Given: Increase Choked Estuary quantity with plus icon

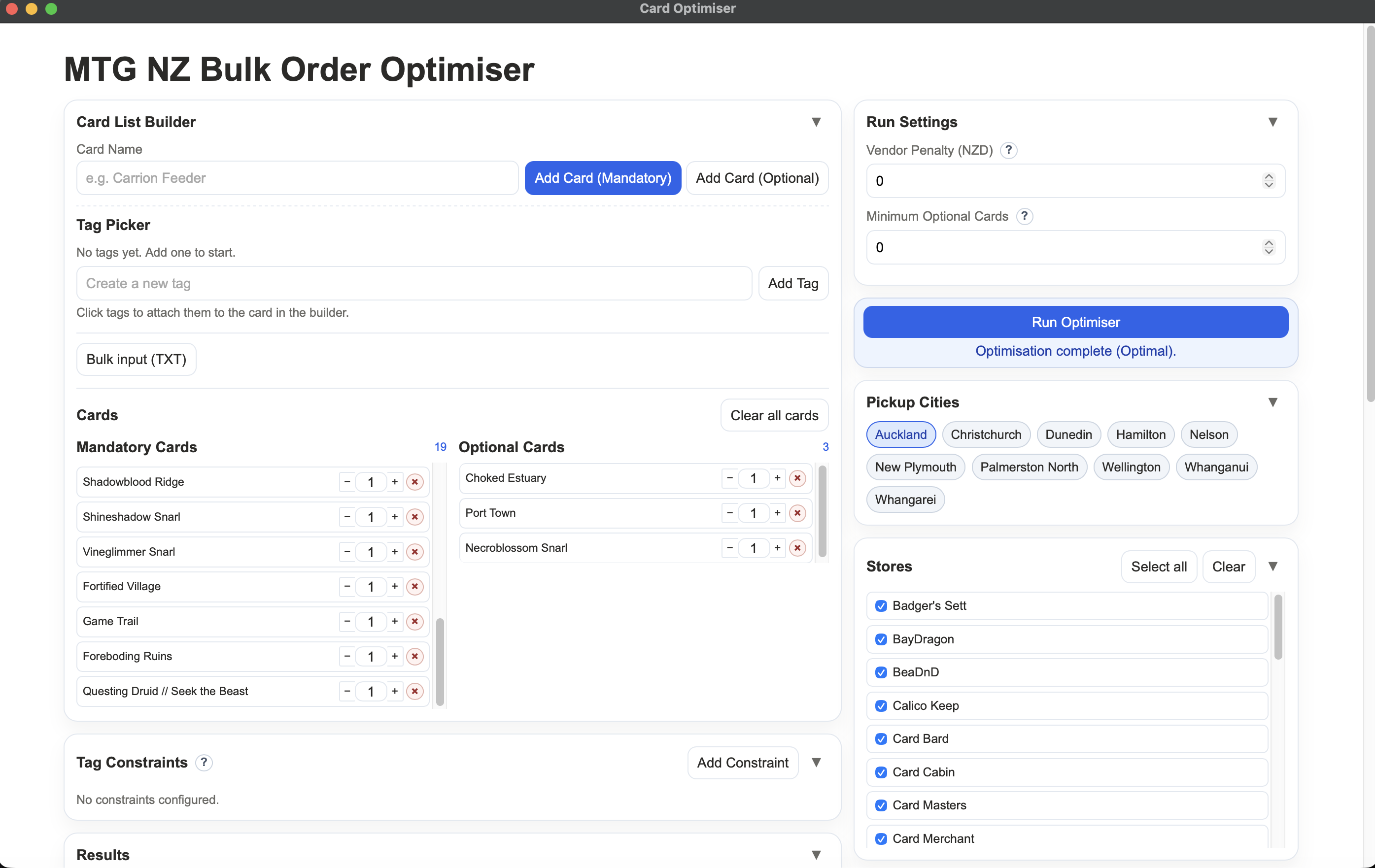Looking at the screenshot, I should click(x=777, y=478).
